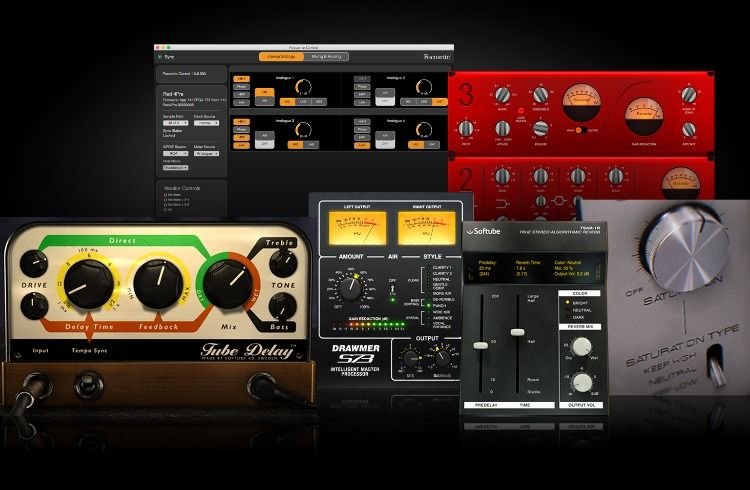Click the Analogue 1 gain knob in Focusrite Control
Viewport: 750px width, 490px height.
(x=303, y=87)
